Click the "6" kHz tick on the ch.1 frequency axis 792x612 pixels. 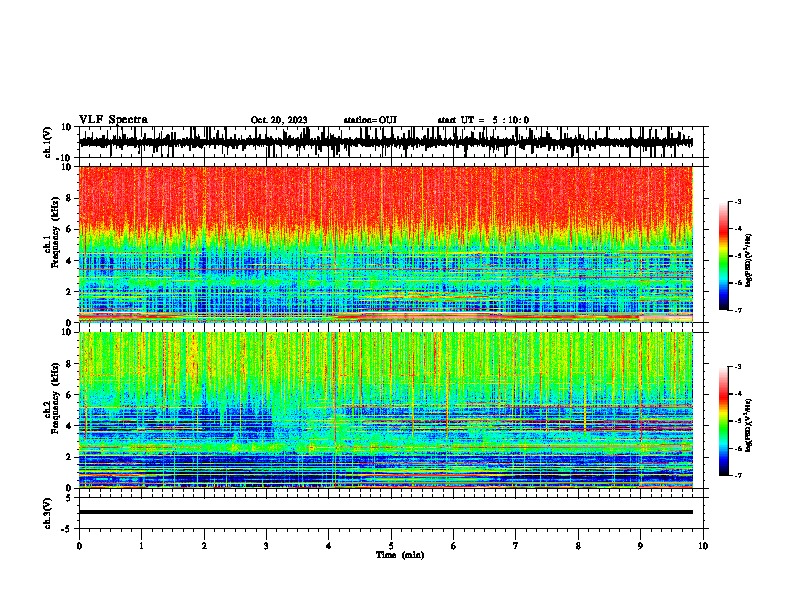tap(69, 229)
